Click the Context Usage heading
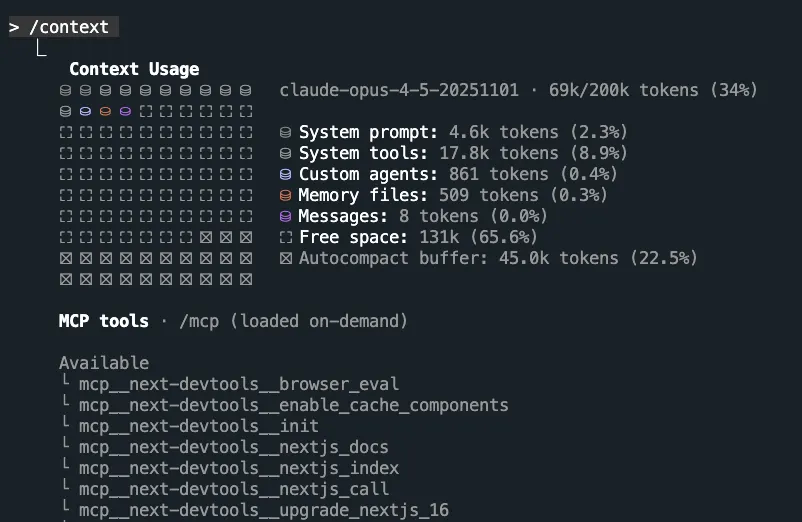The width and height of the screenshot is (802, 522). 134,69
